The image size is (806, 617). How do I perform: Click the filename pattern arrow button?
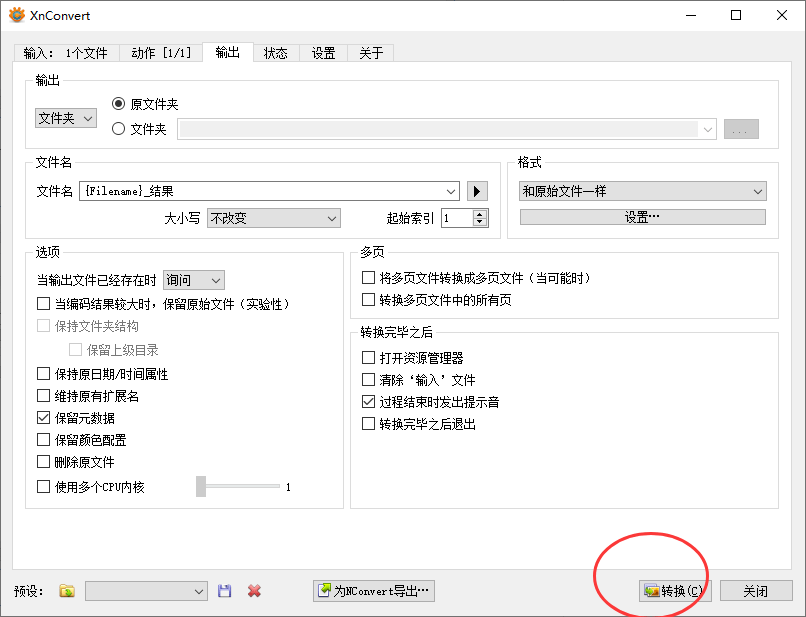coord(478,191)
